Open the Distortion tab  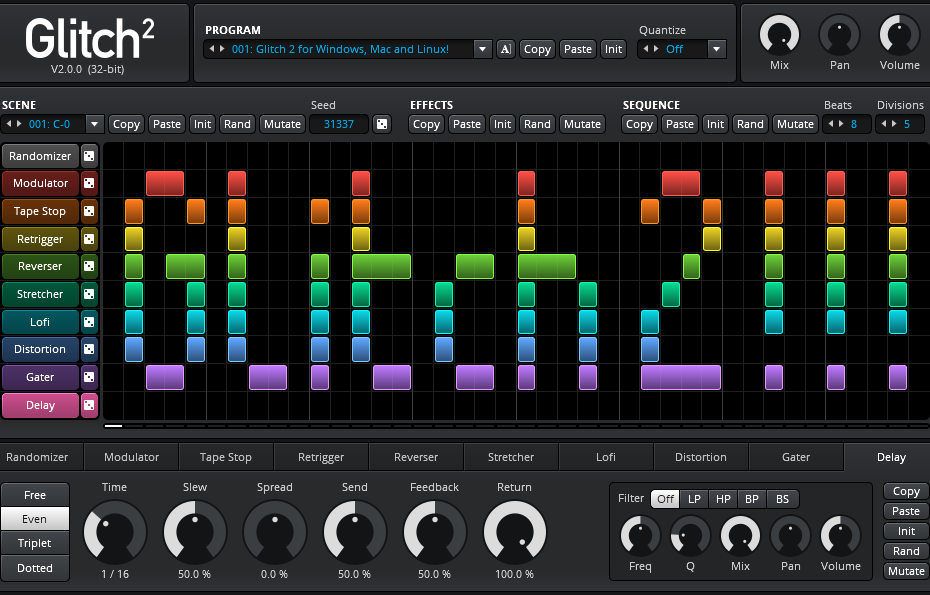[x=700, y=457]
